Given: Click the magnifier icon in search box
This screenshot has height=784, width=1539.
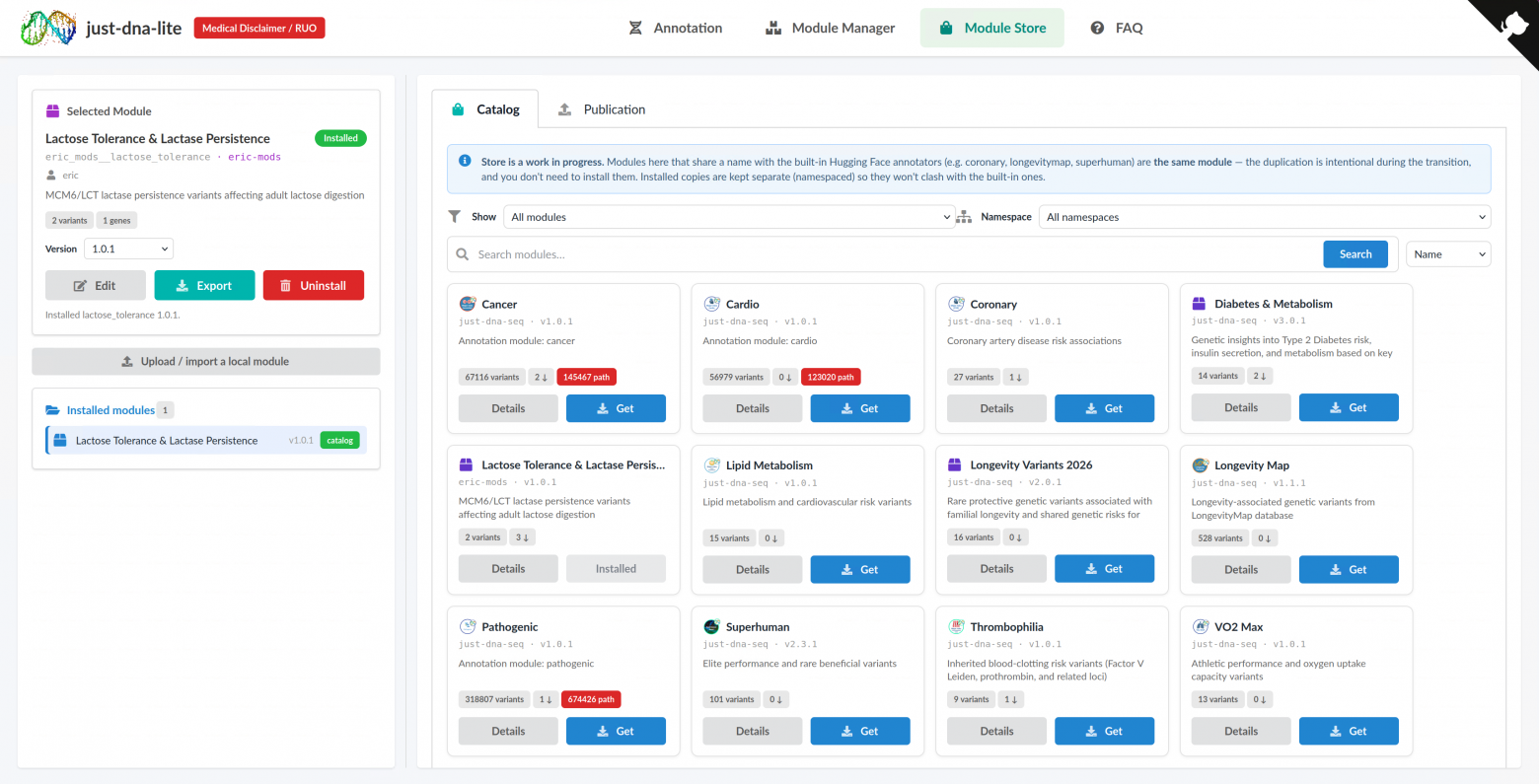Looking at the screenshot, I should click(463, 254).
